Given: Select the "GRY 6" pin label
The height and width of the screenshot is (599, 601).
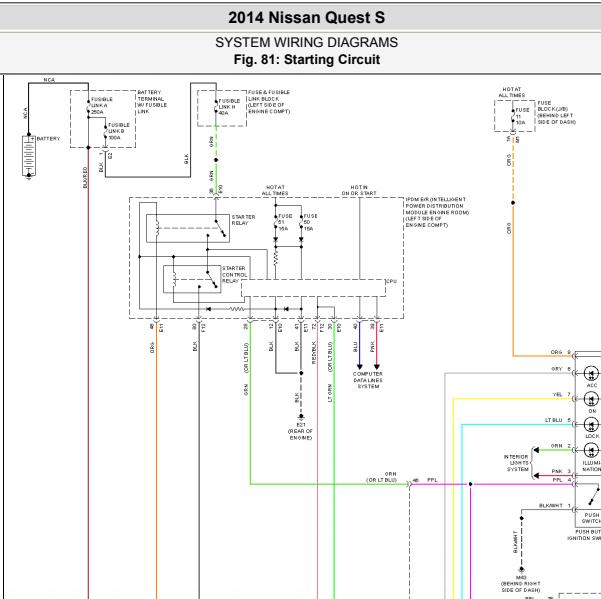Looking at the screenshot, I should tap(561, 369).
